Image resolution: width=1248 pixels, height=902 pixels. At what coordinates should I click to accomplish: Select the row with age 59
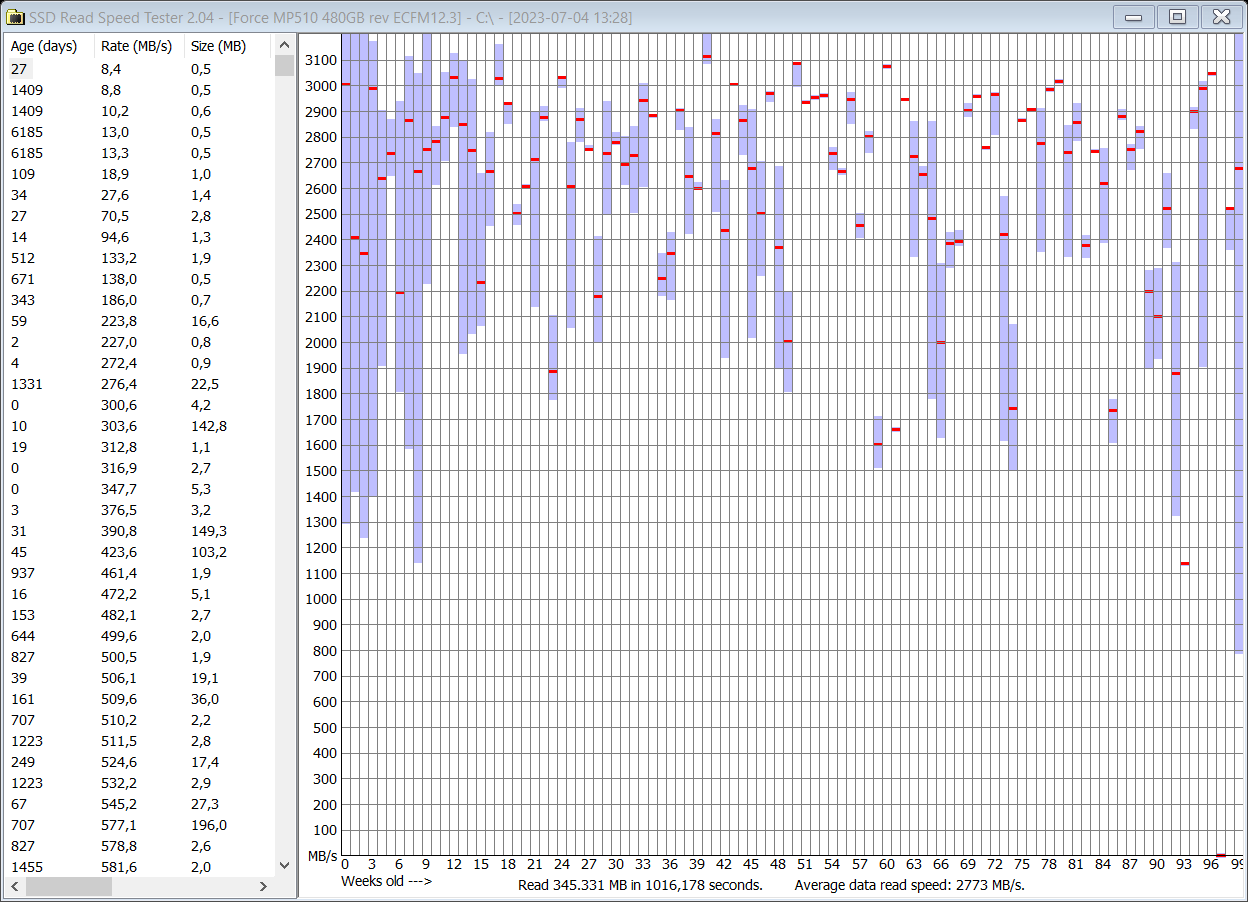tap(139, 321)
